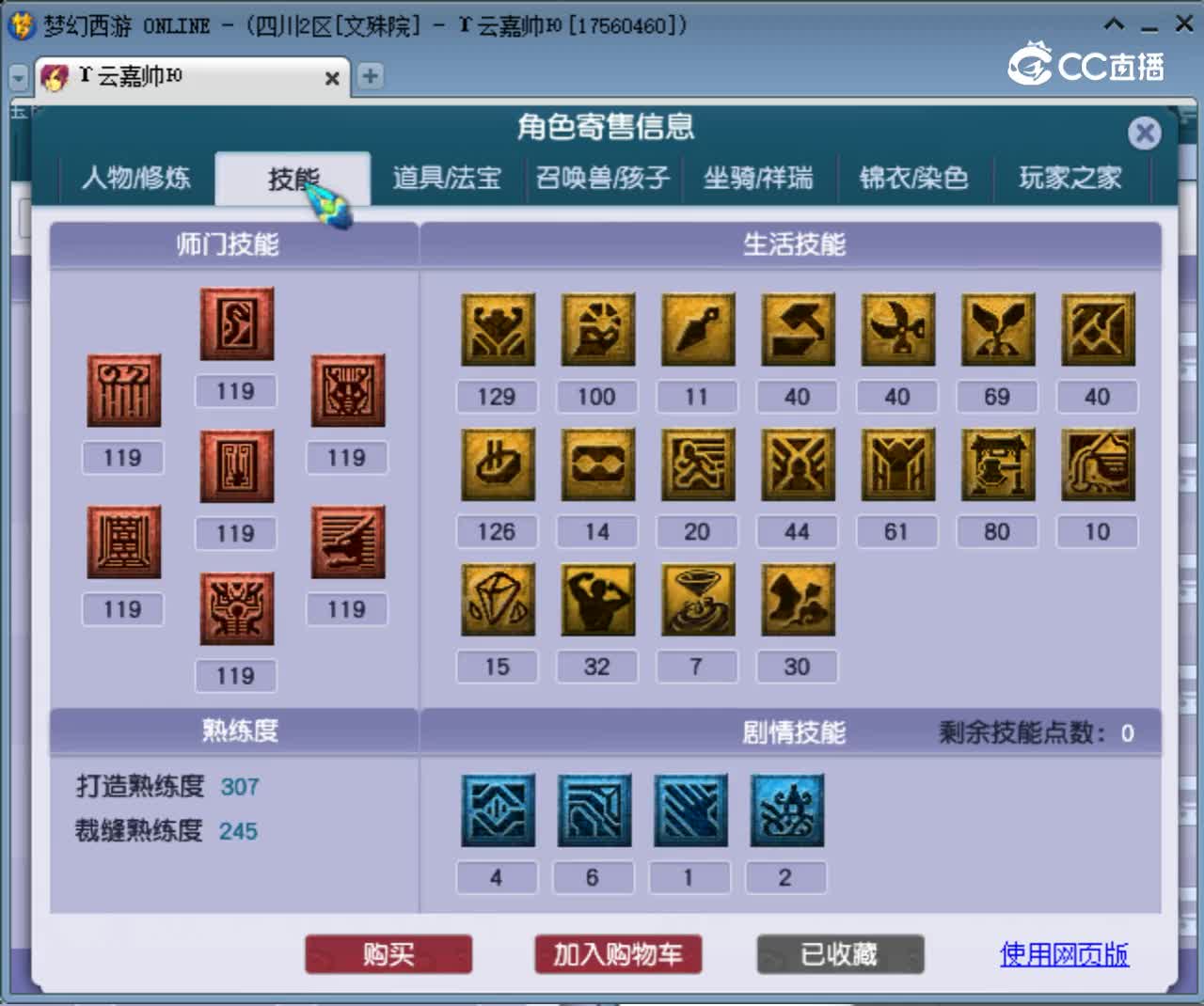Select the hammer forging skill icon level 40
This screenshot has height=1006, width=1204.
(x=798, y=329)
